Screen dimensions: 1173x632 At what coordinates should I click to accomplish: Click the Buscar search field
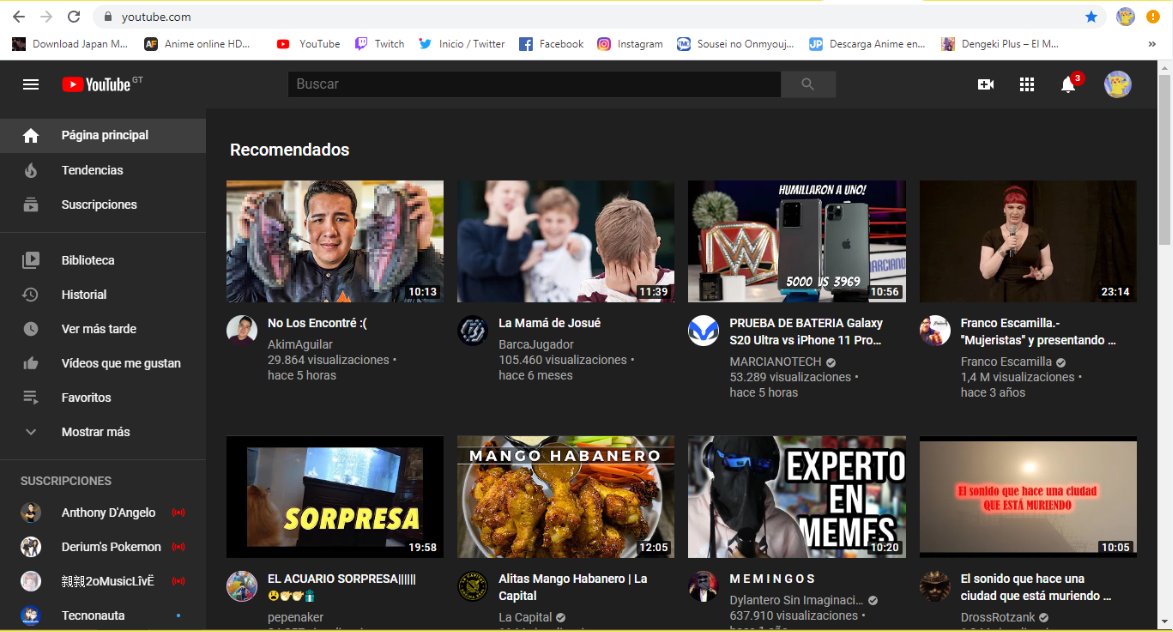coord(534,85)
